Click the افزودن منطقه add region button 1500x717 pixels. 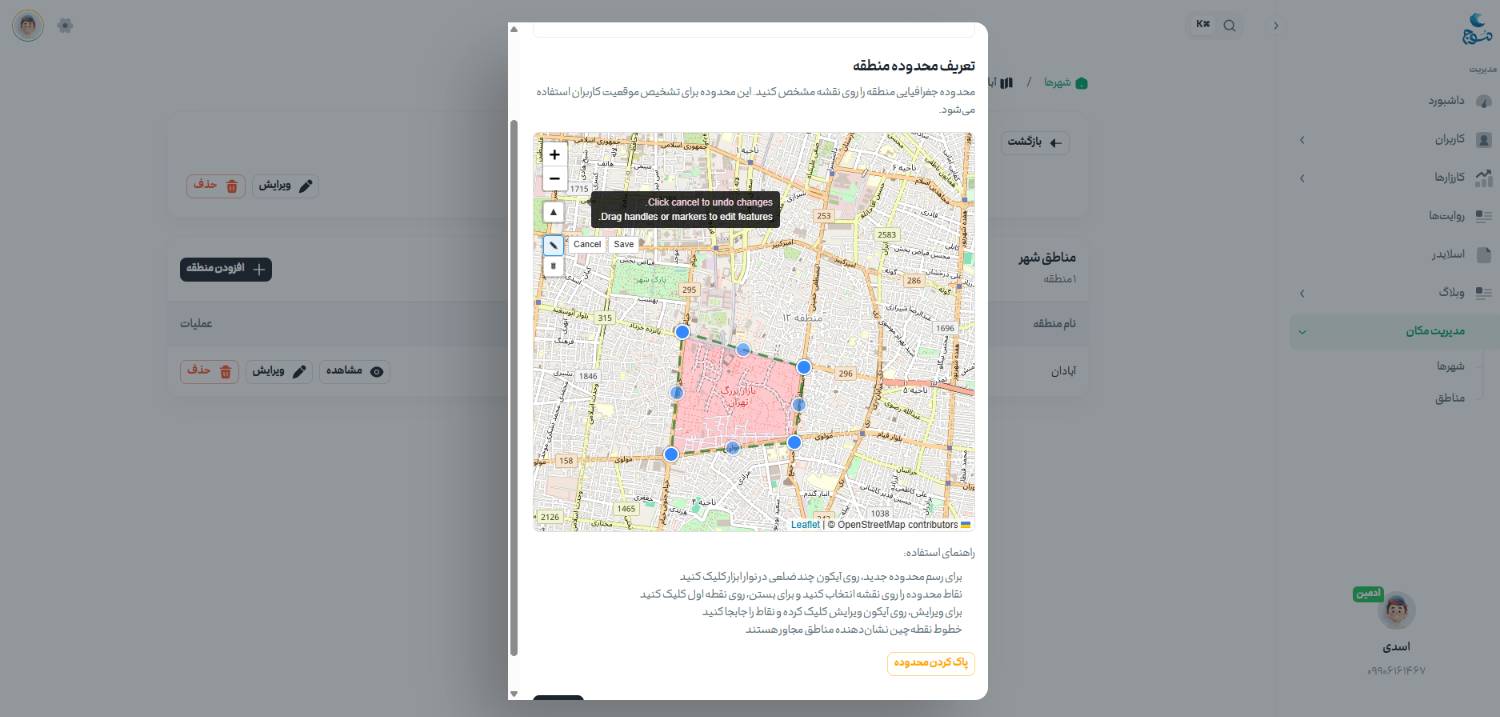click(226, 269)
